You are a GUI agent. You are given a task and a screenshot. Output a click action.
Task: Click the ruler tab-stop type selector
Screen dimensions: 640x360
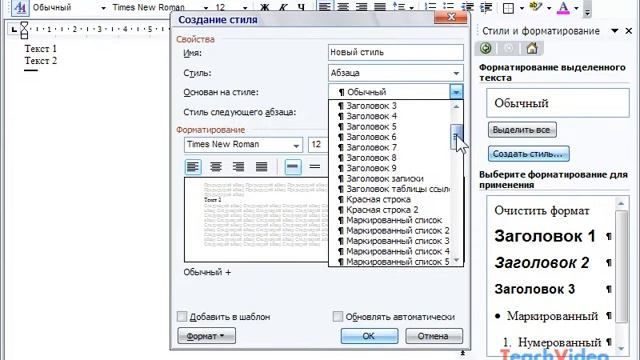click(14, 29)
